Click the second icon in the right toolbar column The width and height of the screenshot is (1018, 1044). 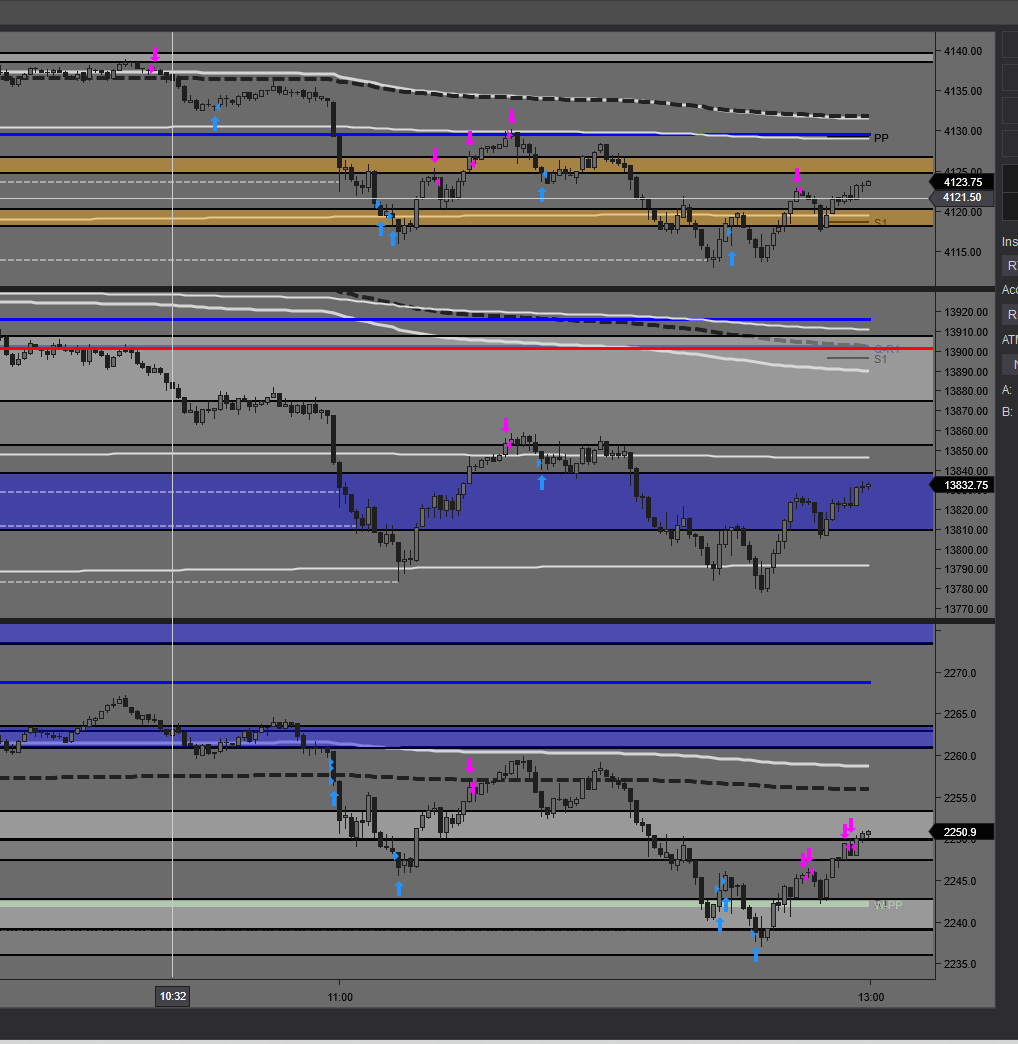[1009, 77]
